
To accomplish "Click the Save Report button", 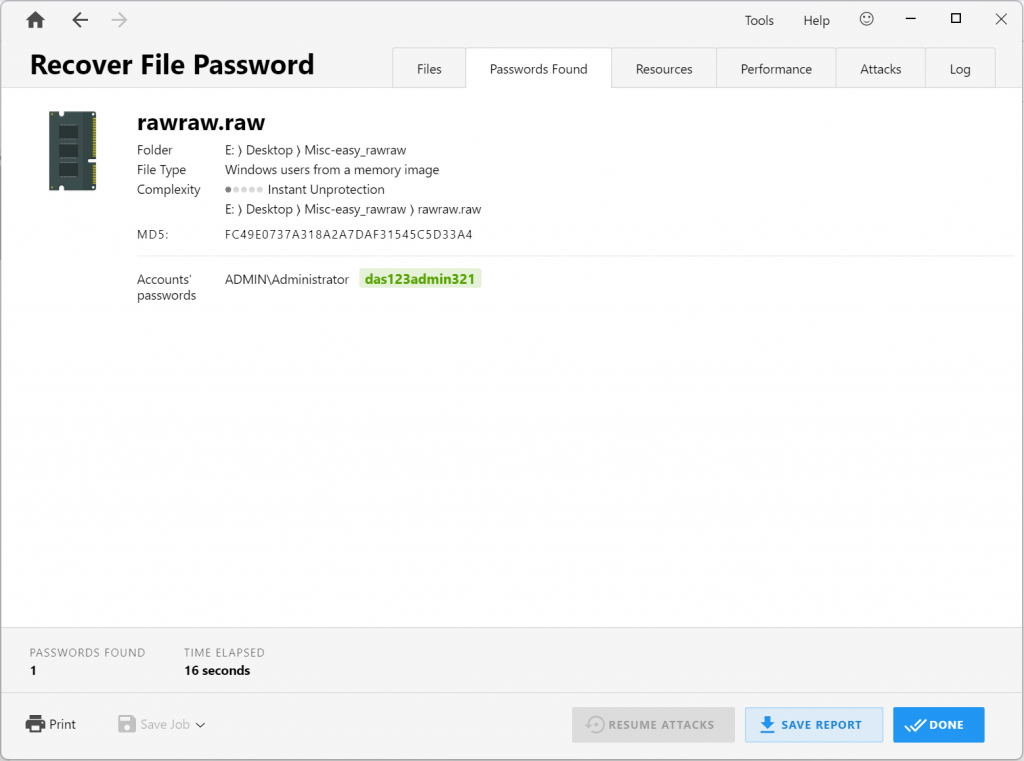I will coord(813,725).
